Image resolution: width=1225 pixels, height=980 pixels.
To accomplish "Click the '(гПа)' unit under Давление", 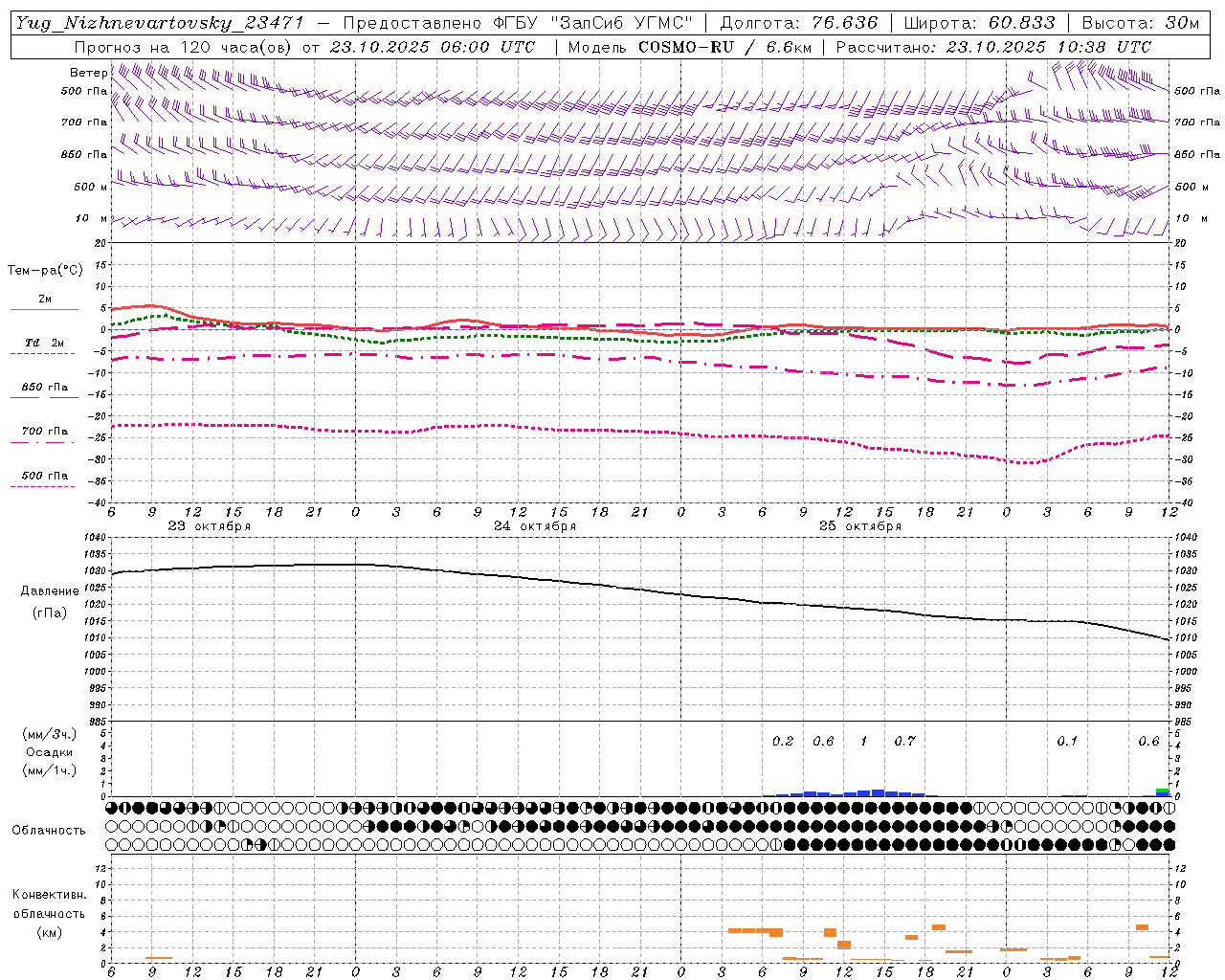I will [50, 613].
